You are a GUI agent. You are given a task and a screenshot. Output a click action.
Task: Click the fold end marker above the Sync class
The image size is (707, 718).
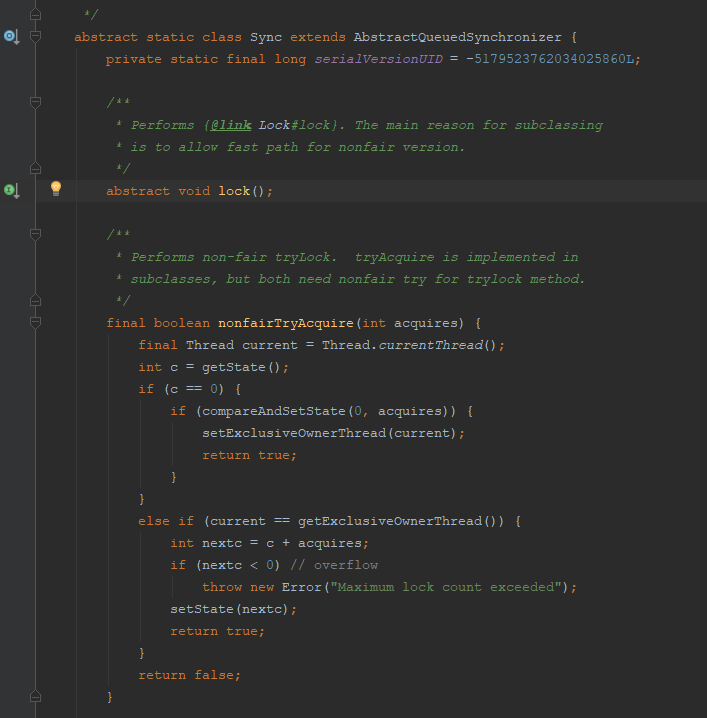pos(37,15)
